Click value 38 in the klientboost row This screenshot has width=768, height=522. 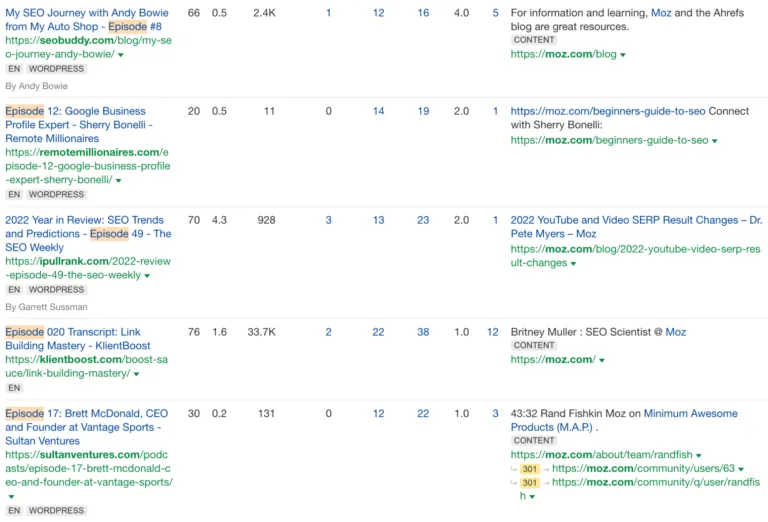[423, 332]
